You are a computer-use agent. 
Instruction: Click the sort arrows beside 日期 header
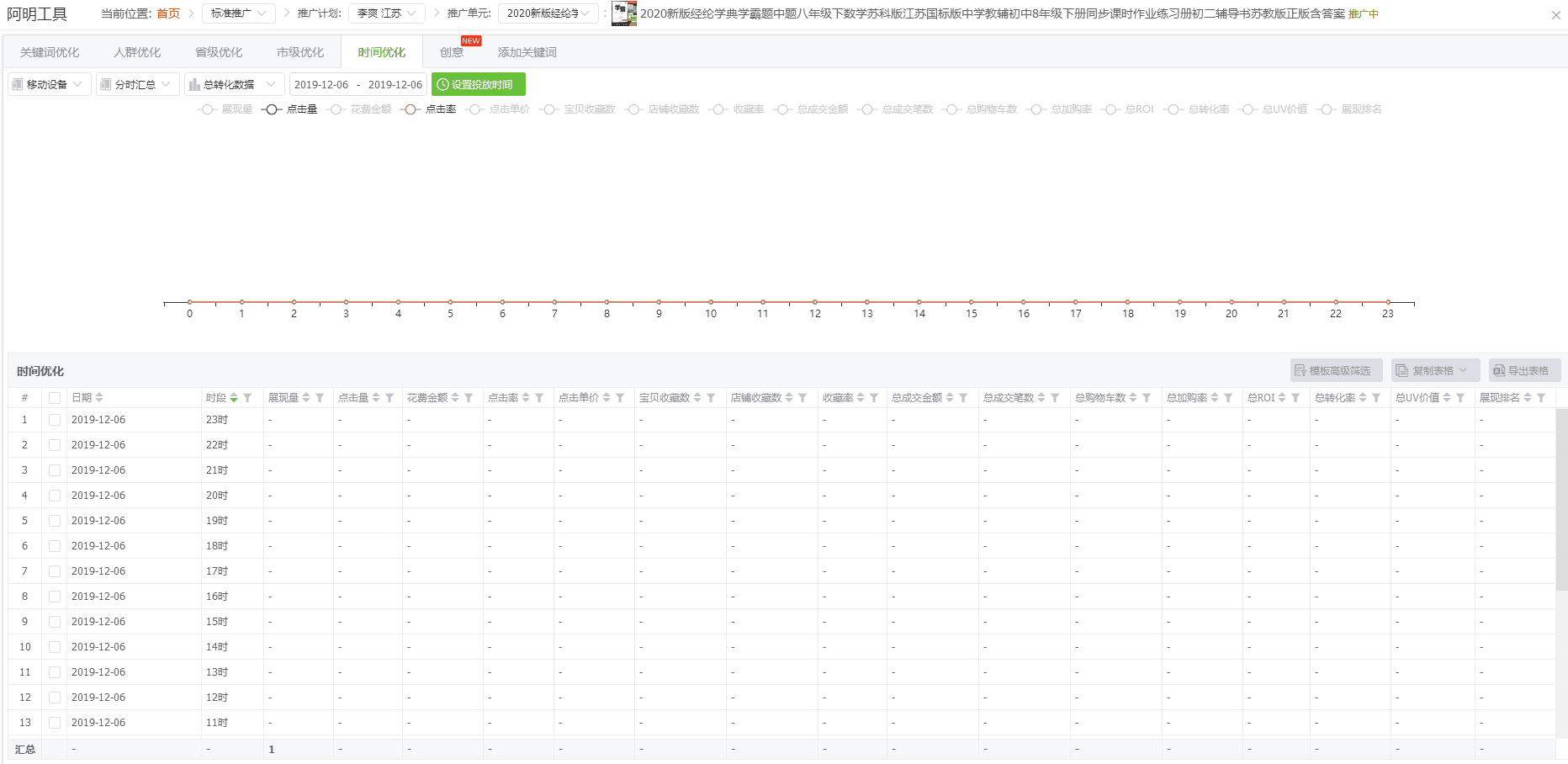[99, 398]
